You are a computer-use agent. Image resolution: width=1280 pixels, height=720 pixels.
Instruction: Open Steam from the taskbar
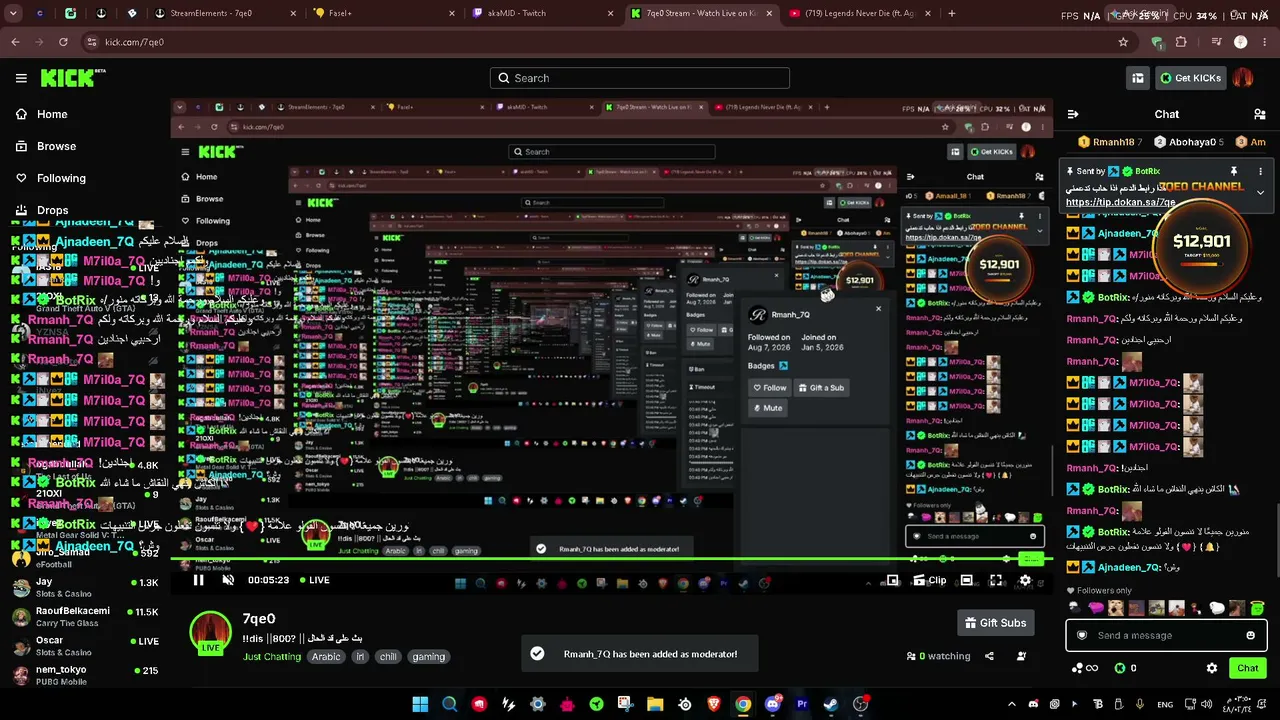831,704
